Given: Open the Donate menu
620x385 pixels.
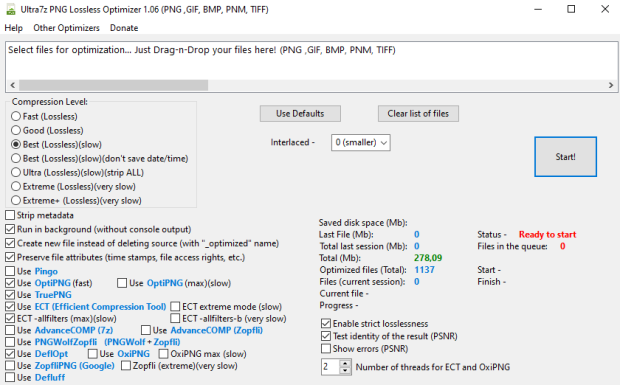Looking at the screenshot, I should point(124,28).
